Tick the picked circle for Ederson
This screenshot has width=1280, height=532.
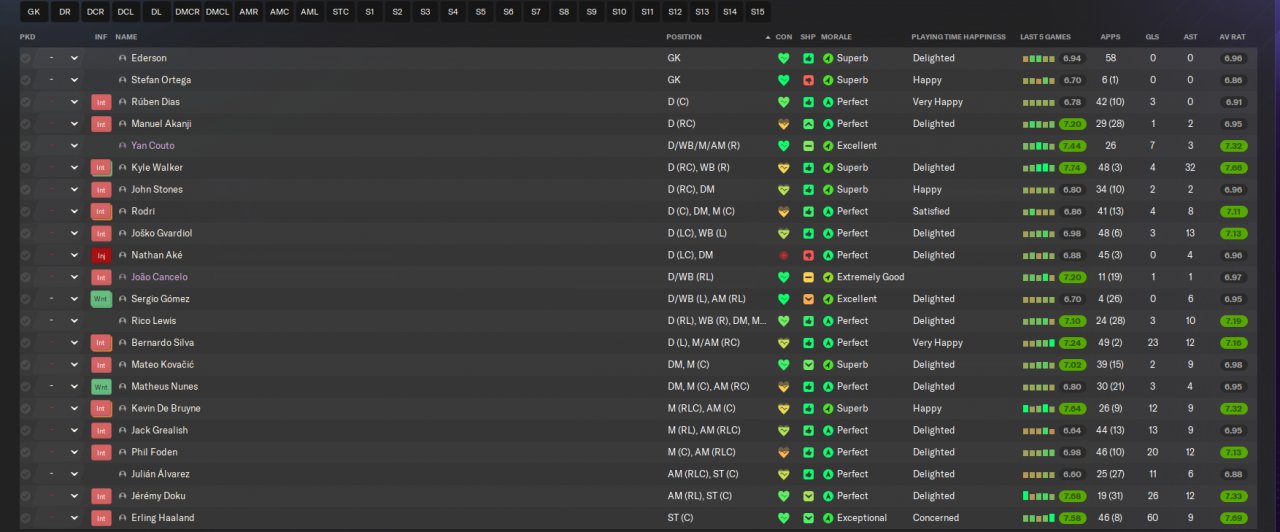pyautogui.click(x=25, y=58)
